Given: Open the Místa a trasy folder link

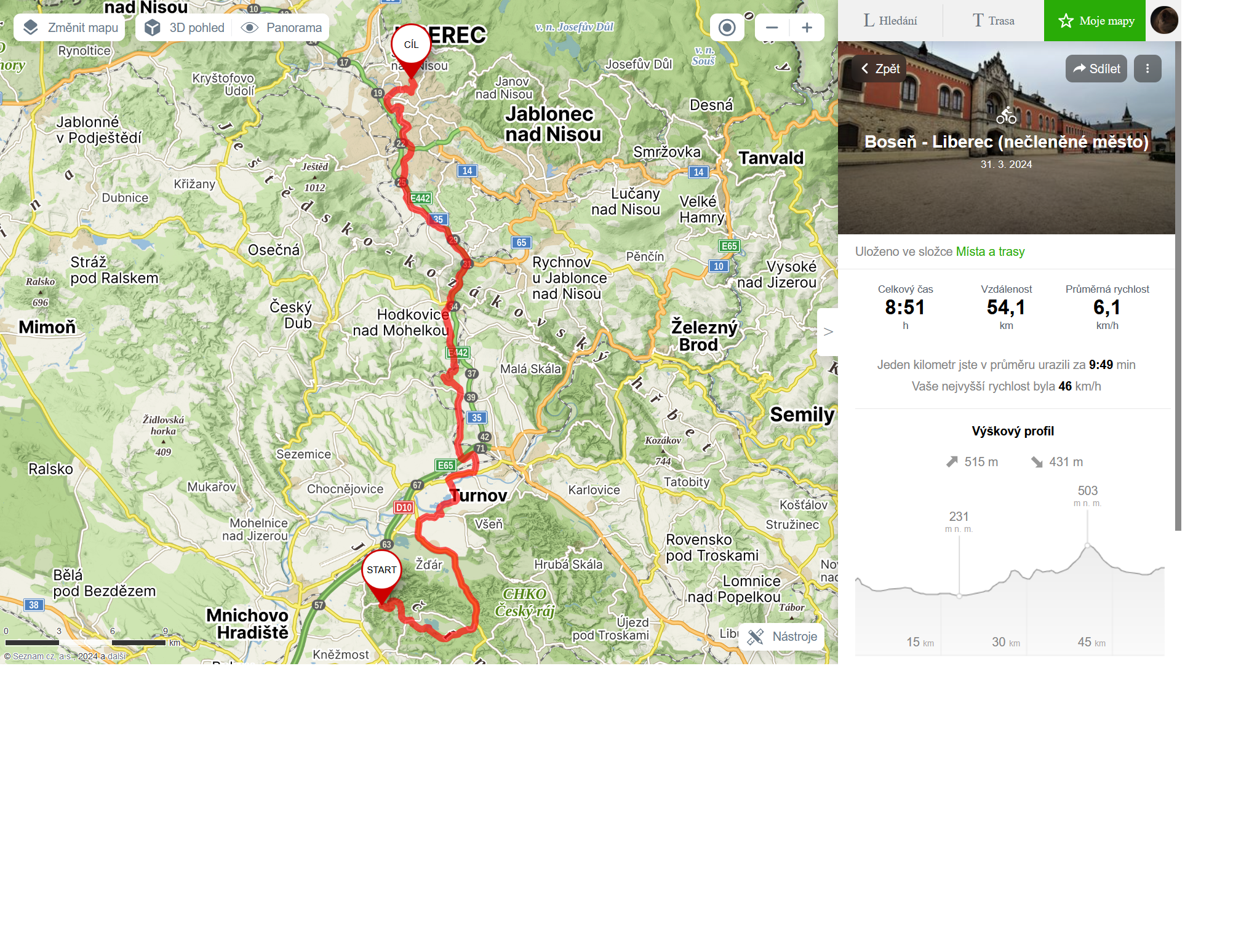Looking at the screenshot, I should pos(990,252).
